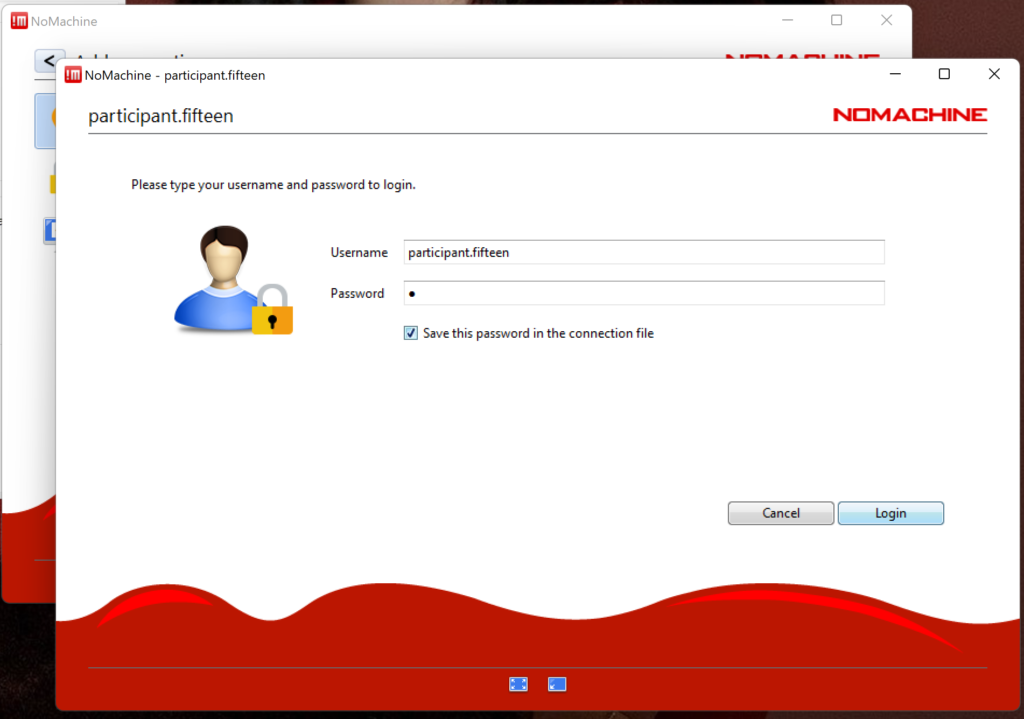The image size is (1024, 719).
Task: Minimize the participant.fifteen login window
Action: point(894,75)
